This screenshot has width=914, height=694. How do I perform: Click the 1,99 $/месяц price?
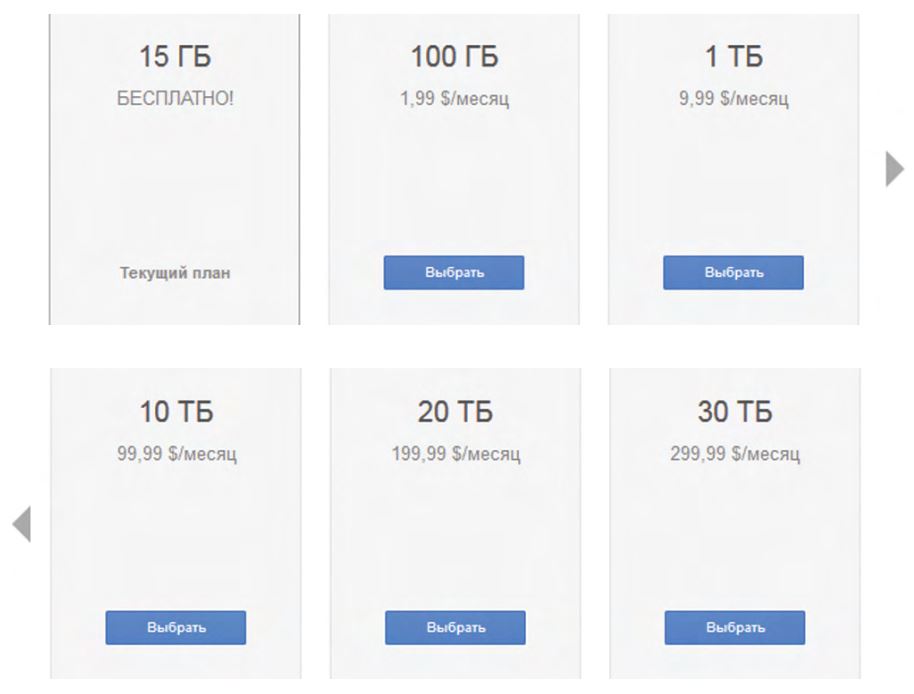point(454,99)
